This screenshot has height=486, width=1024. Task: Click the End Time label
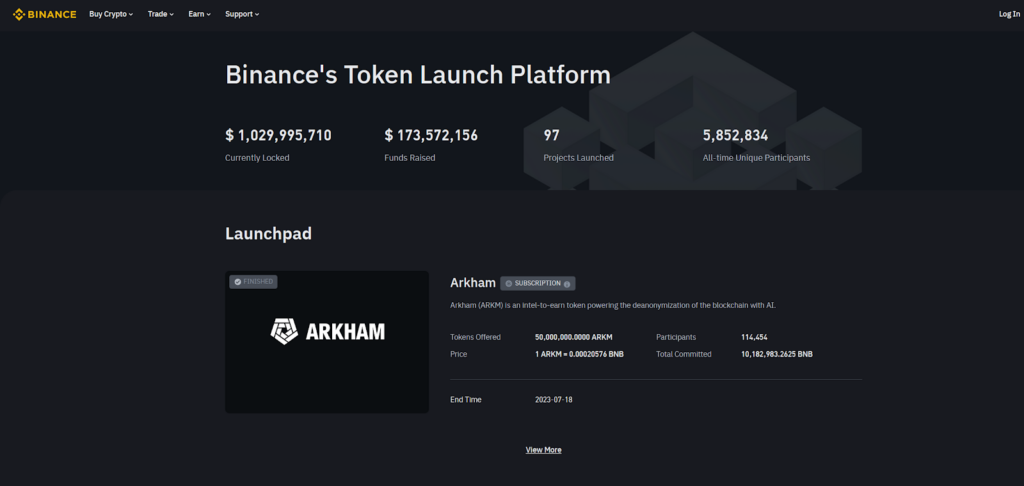(466, 399)
